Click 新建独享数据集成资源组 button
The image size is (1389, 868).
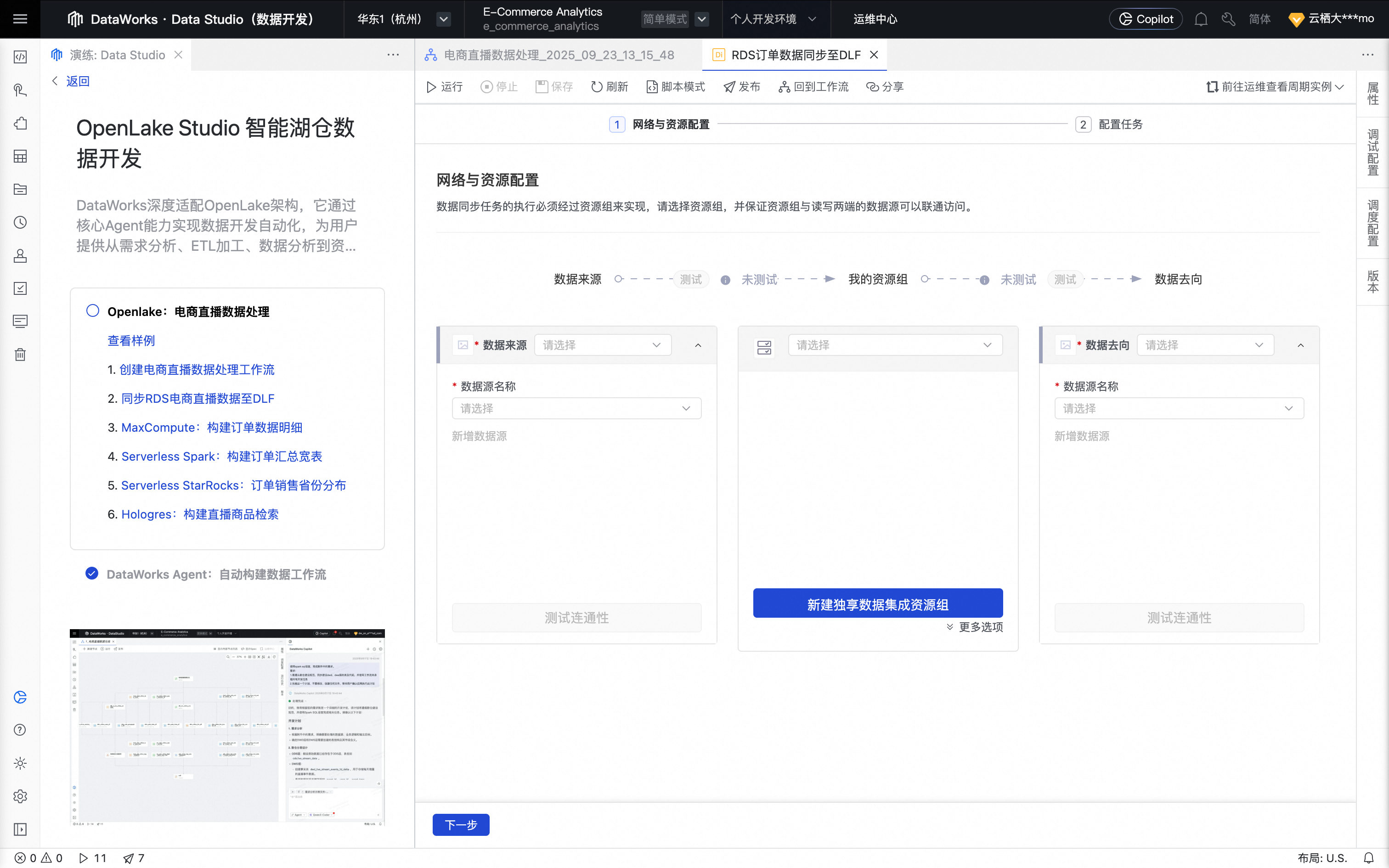coord(878,604)
